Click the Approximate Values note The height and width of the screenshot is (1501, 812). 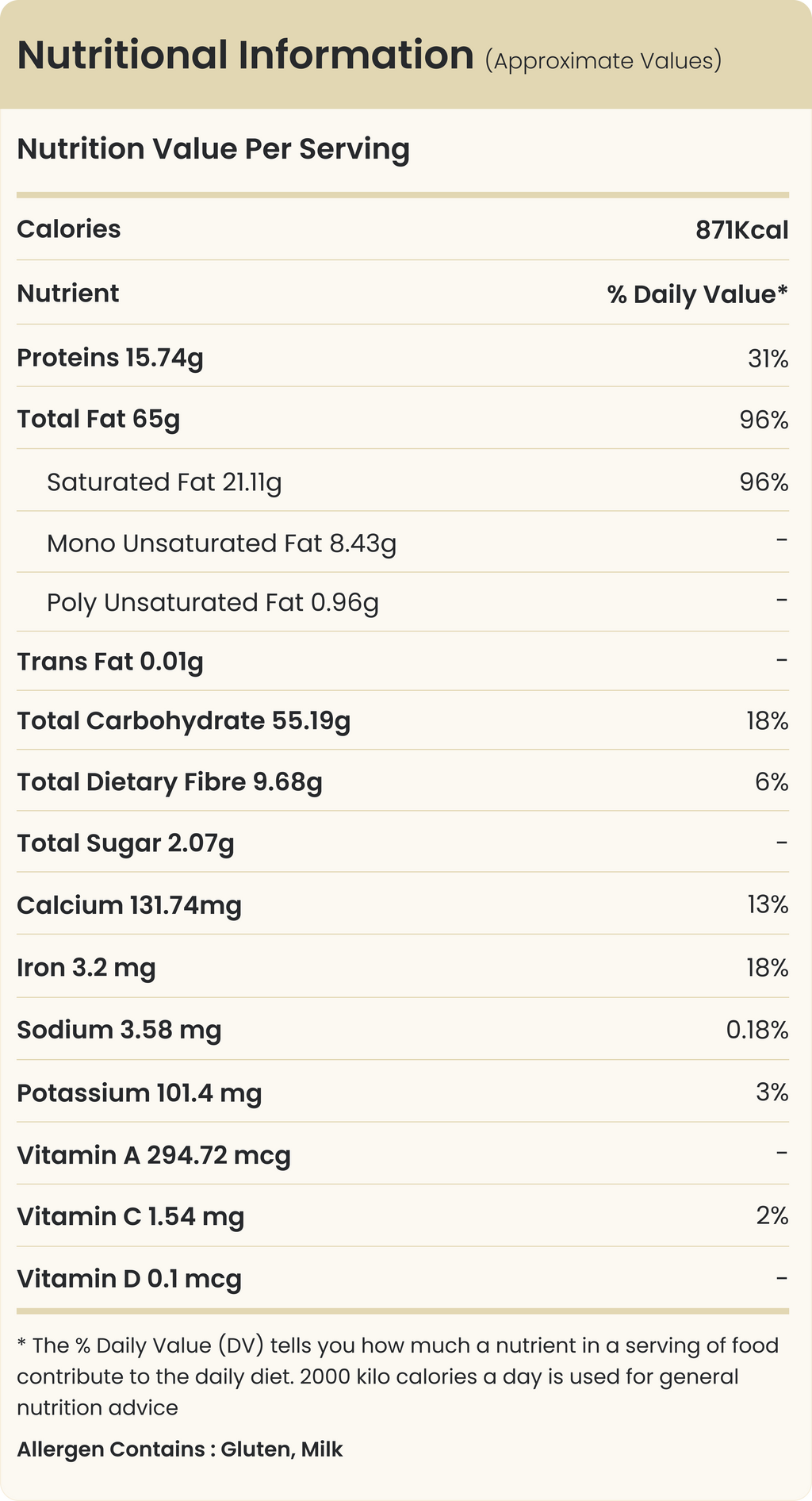coord(603,61)
